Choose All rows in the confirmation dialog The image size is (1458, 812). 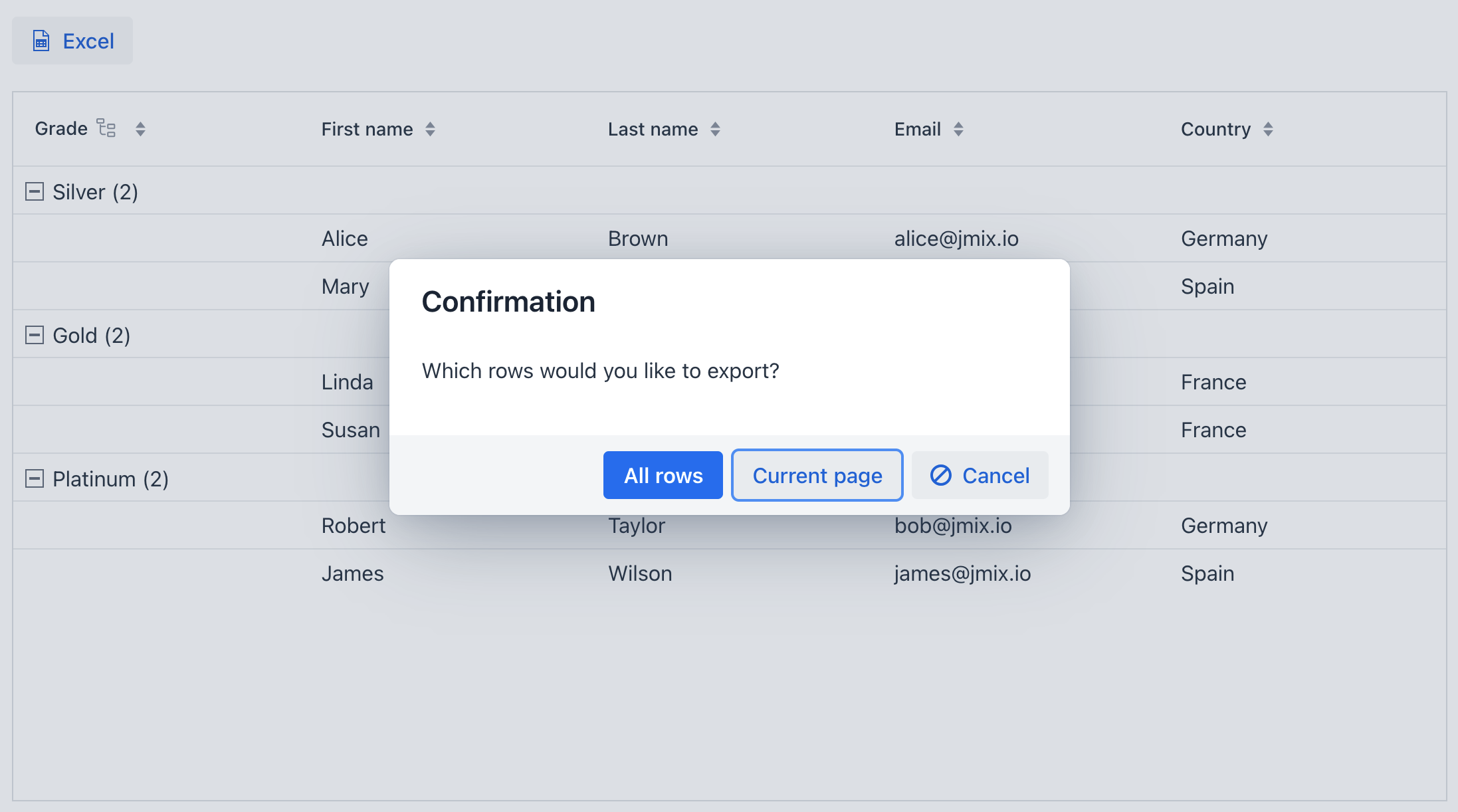663,475
